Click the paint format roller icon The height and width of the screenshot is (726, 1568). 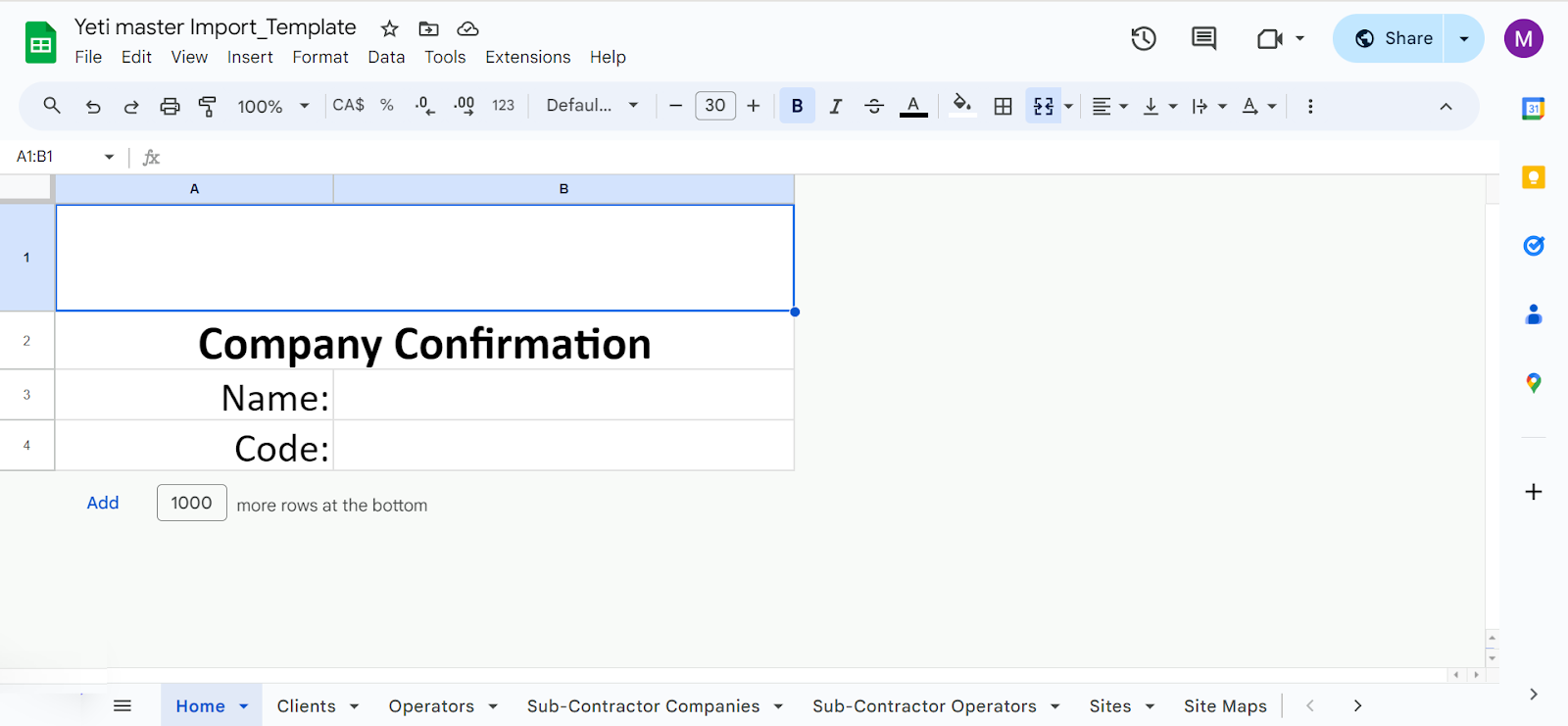[207, 106]
